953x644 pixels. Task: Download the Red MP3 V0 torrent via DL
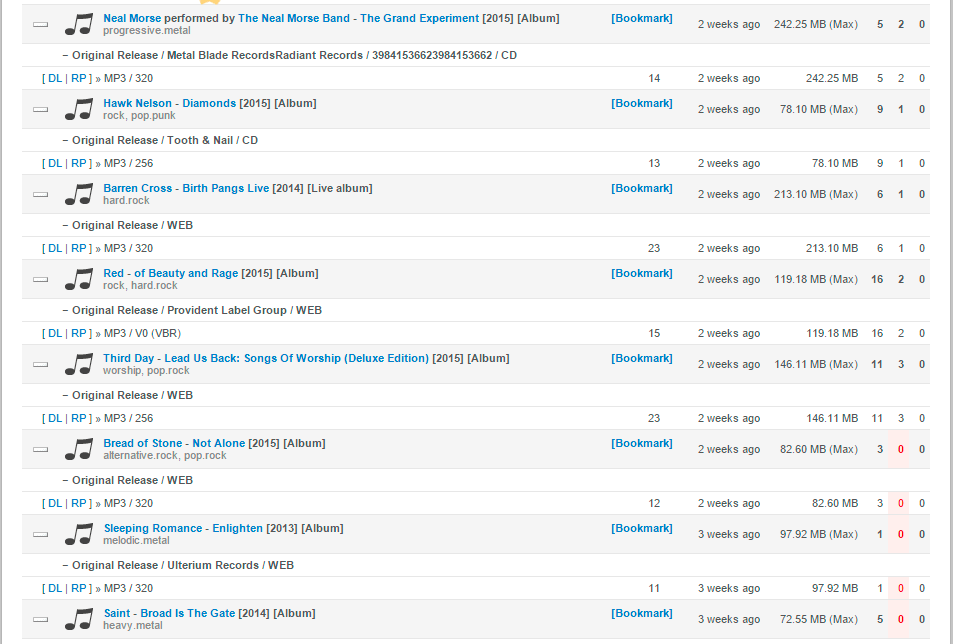point(55,334)
